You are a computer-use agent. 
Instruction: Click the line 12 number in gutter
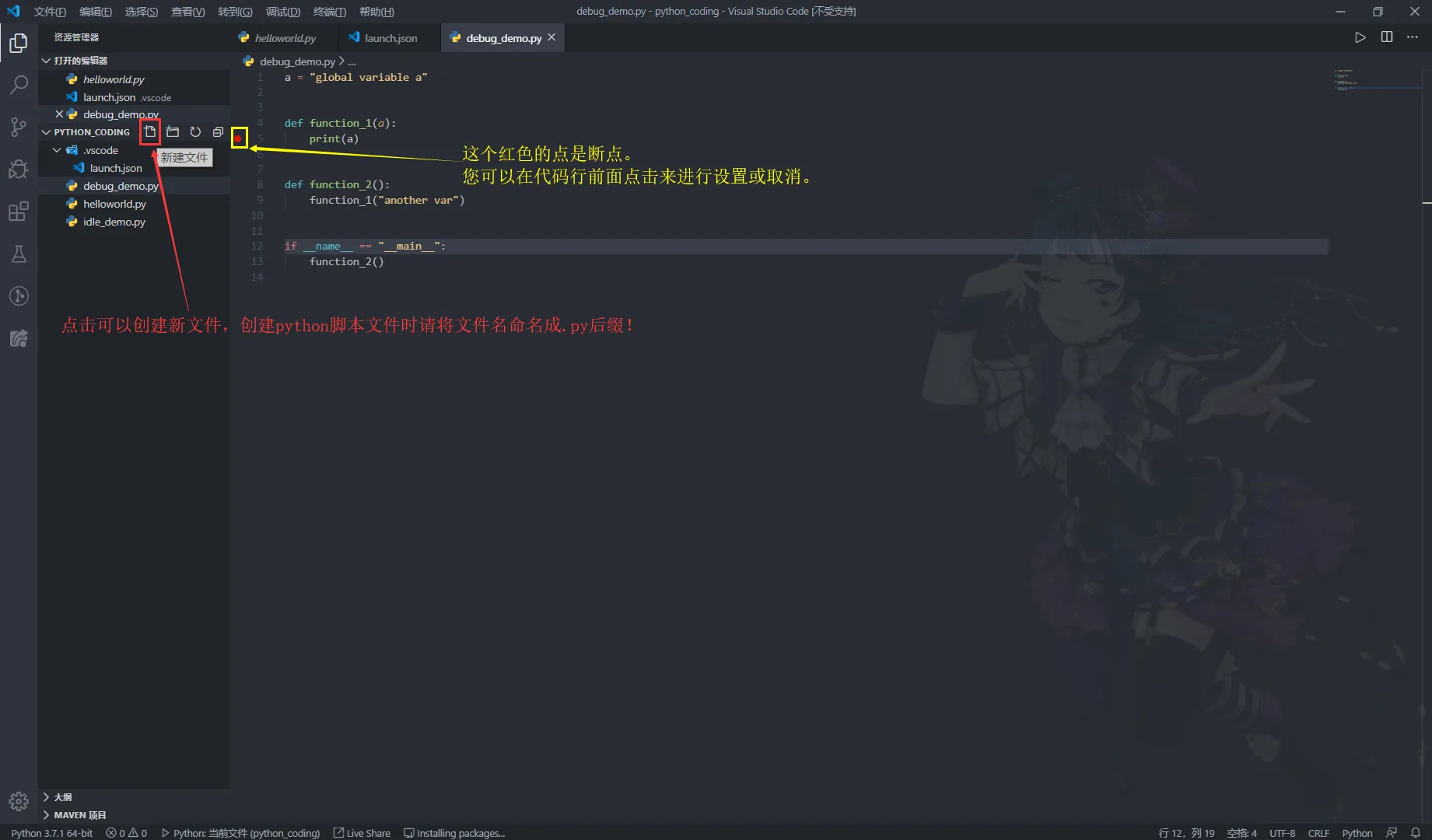(x=257, y=247)
